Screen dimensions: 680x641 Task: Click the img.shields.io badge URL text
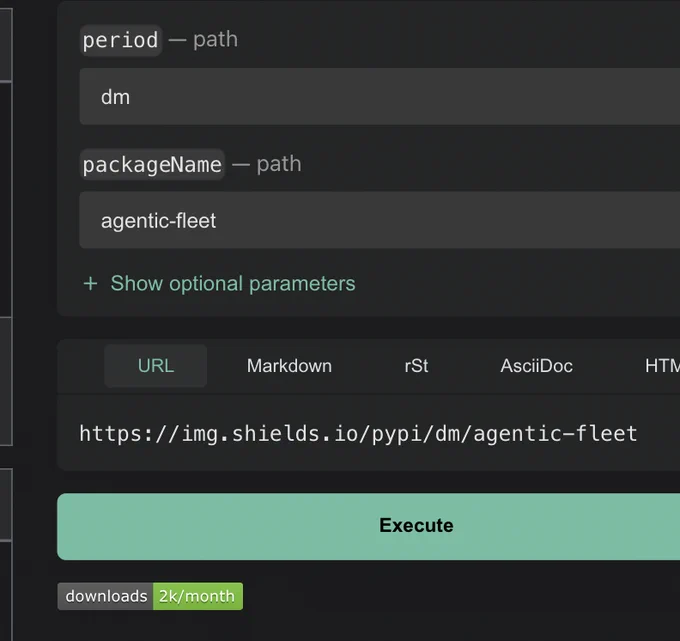(358, 434)
